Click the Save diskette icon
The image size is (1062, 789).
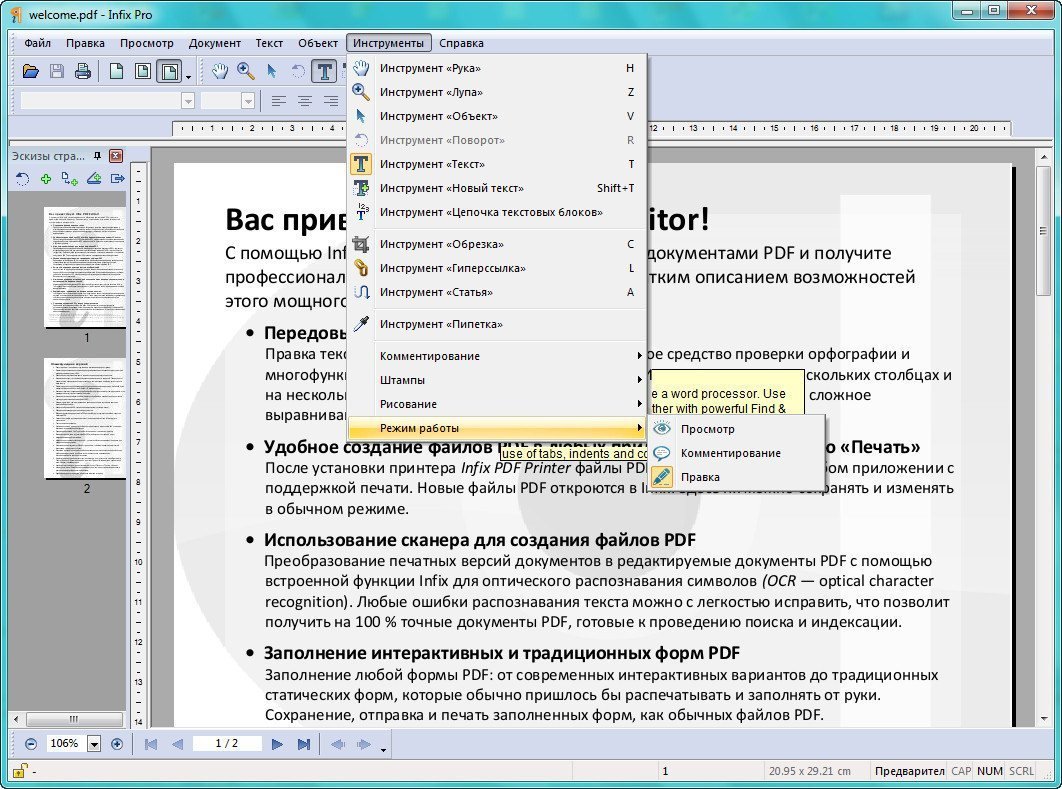pyautogui.click(x=57, y=70)
